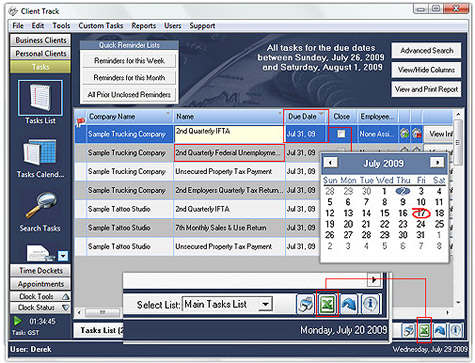This screenshot has width=475, height=363.
Task: Select July 31 in the calendar
Action: point(421,235)
